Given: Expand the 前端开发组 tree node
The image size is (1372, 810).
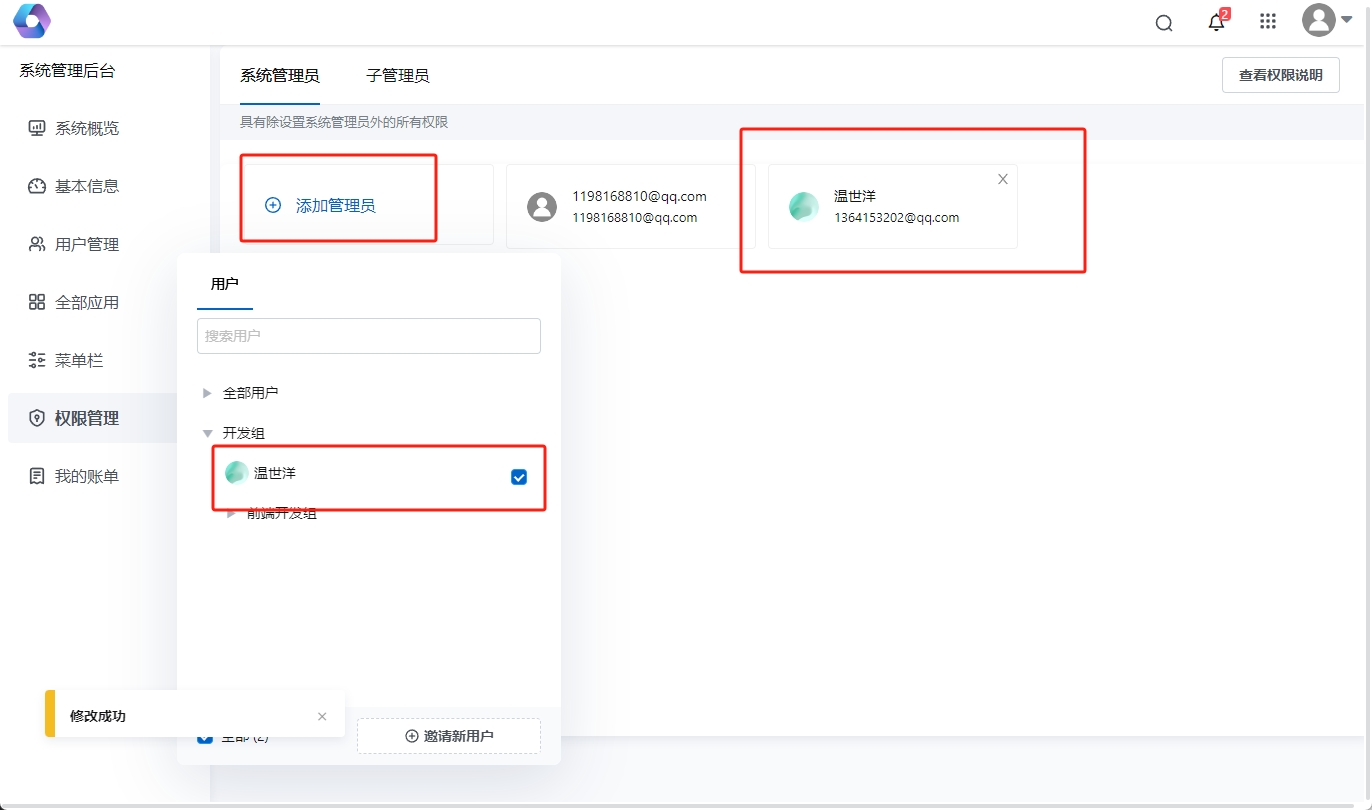Looking at the screenshot, I should (231, 513).
